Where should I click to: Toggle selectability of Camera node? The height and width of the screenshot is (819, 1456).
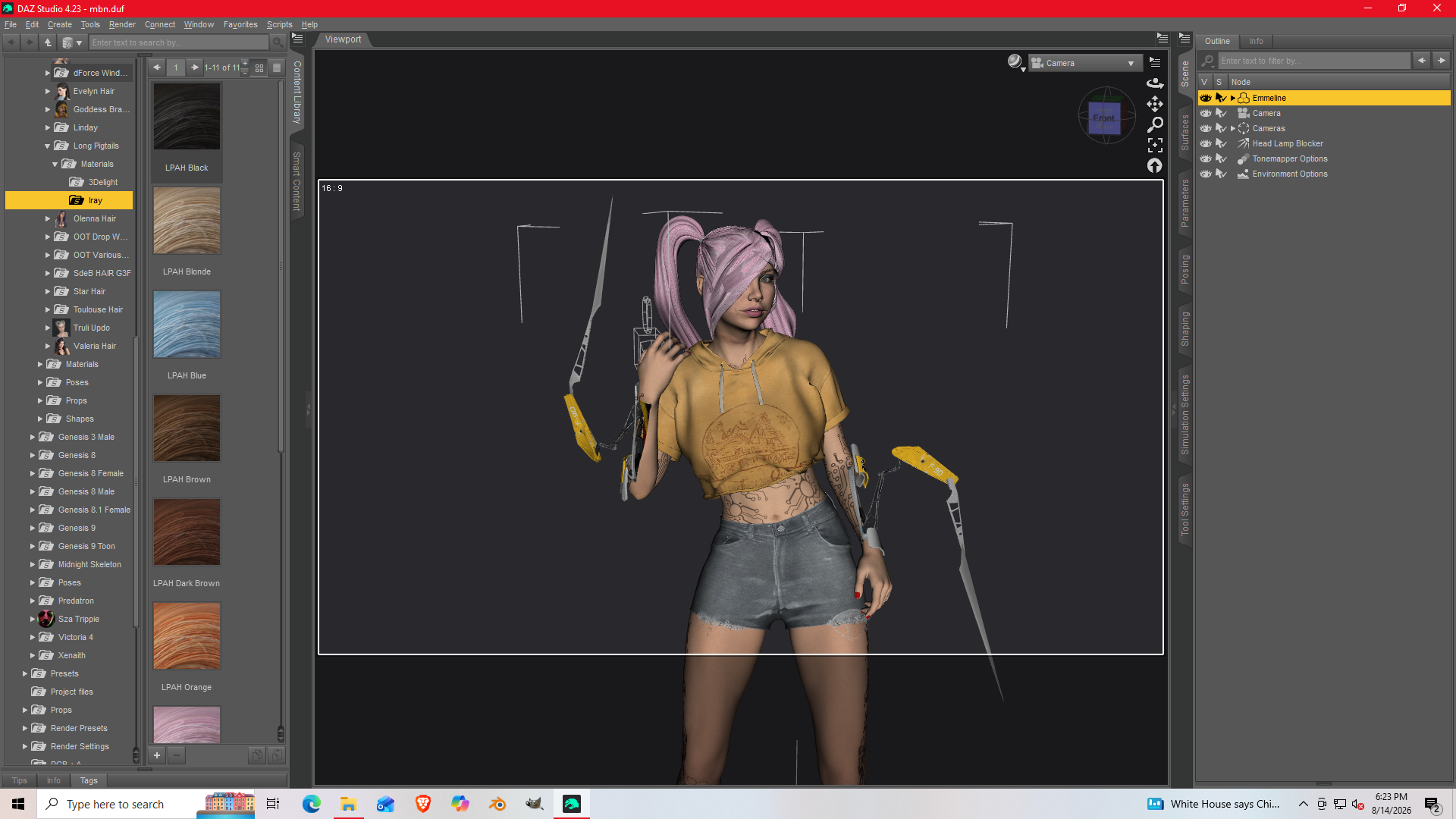[x=1221, y=113]
